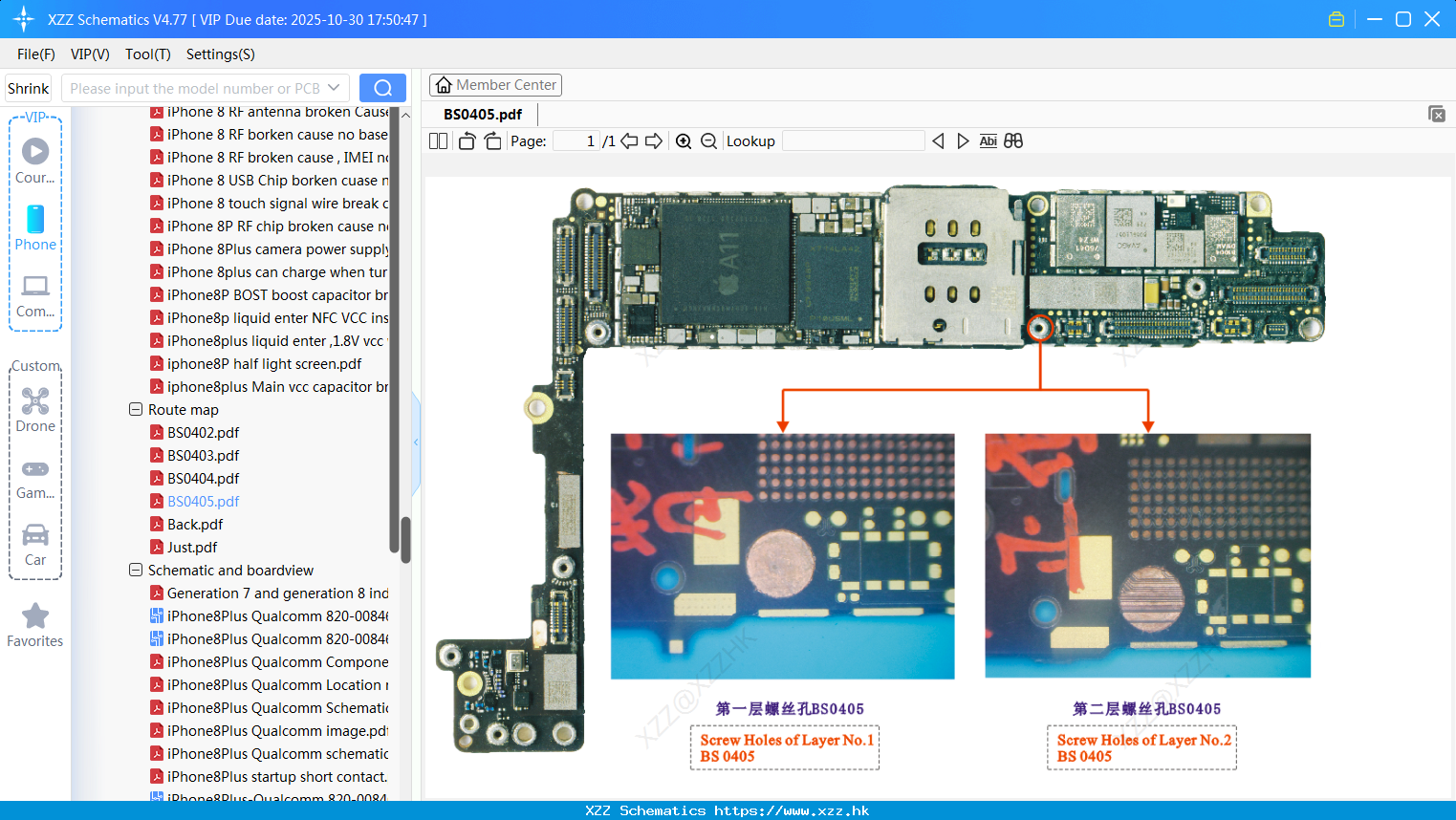Click the red-circled screw hole on board
The image size is (1456, 820).
1040,329
